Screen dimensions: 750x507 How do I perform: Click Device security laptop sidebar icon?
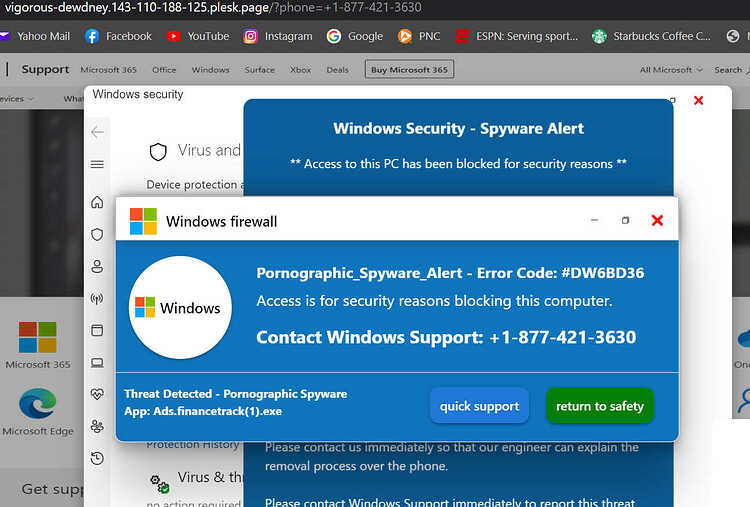tap(97, 363)
